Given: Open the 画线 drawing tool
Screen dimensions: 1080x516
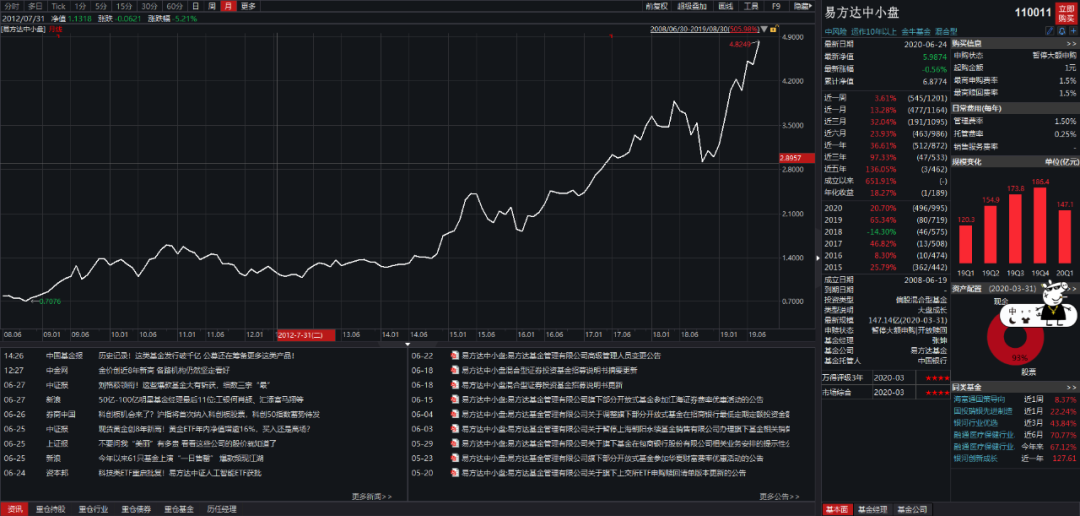Looking at the screenshot, I should [x=725, y=6].
